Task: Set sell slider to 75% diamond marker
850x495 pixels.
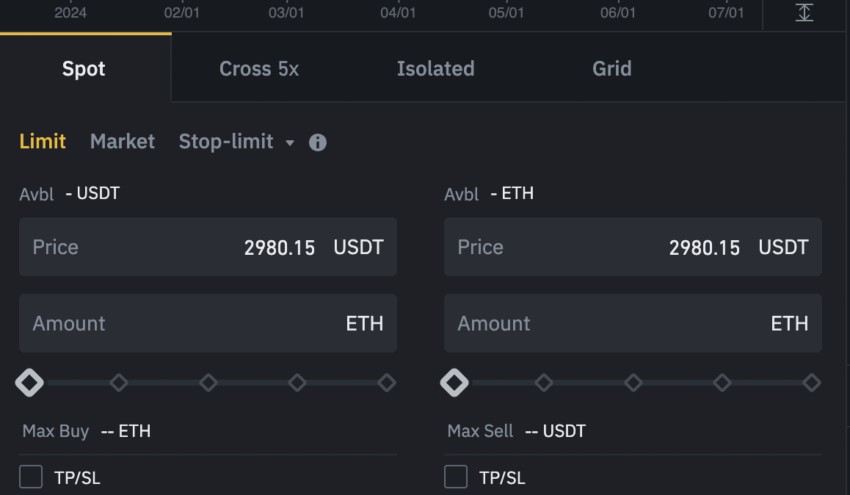Action: click(722, 383)
